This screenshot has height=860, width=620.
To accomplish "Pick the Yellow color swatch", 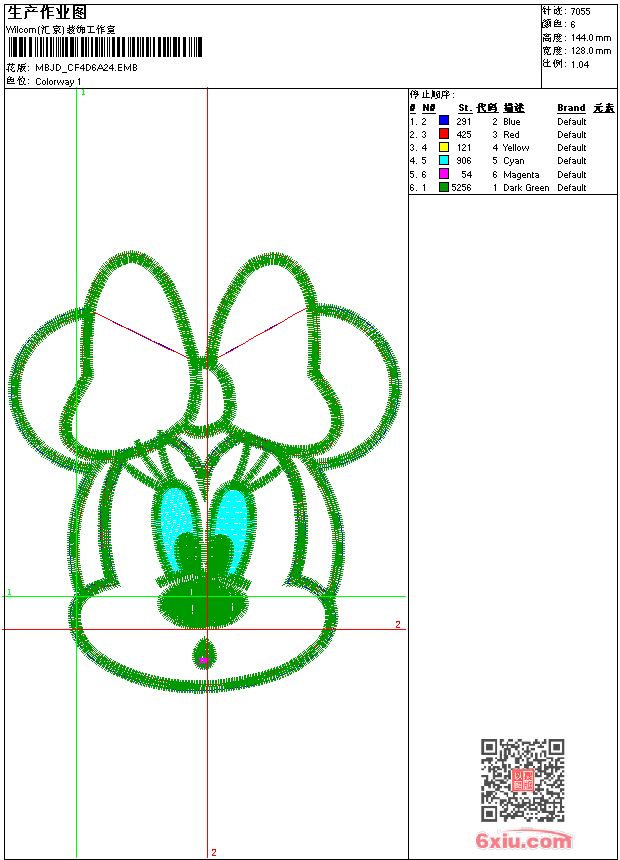I will point(444,147).
